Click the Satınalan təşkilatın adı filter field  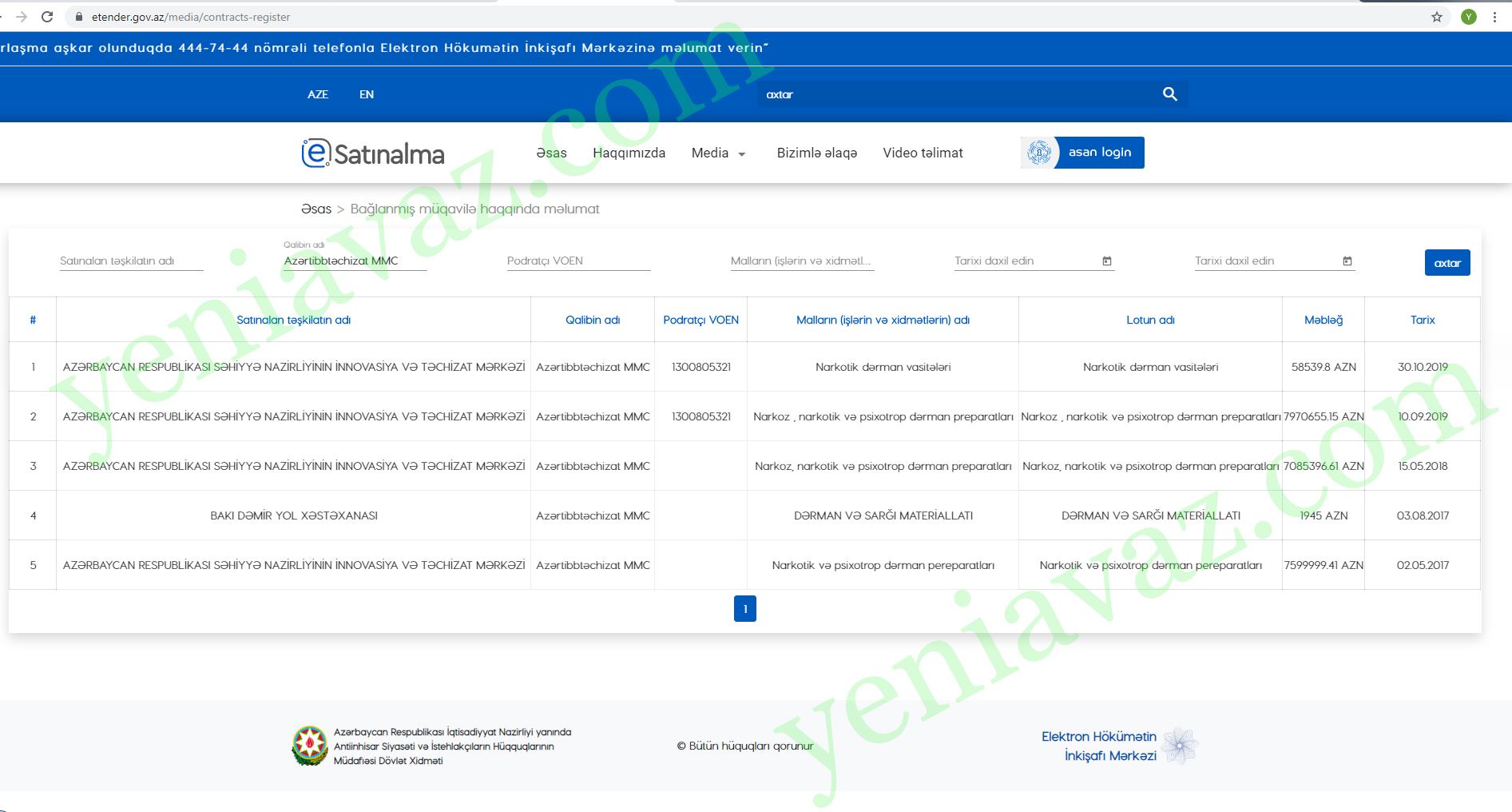(x=132, y=261)
